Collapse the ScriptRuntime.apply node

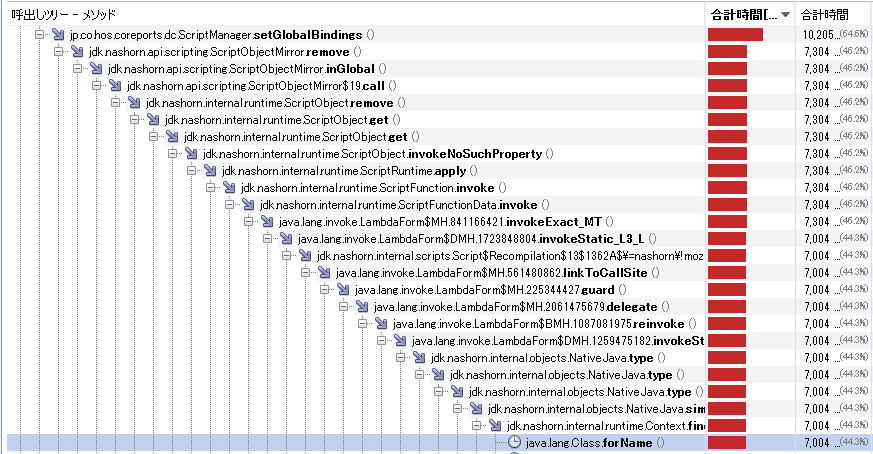[x=192, y=170]
